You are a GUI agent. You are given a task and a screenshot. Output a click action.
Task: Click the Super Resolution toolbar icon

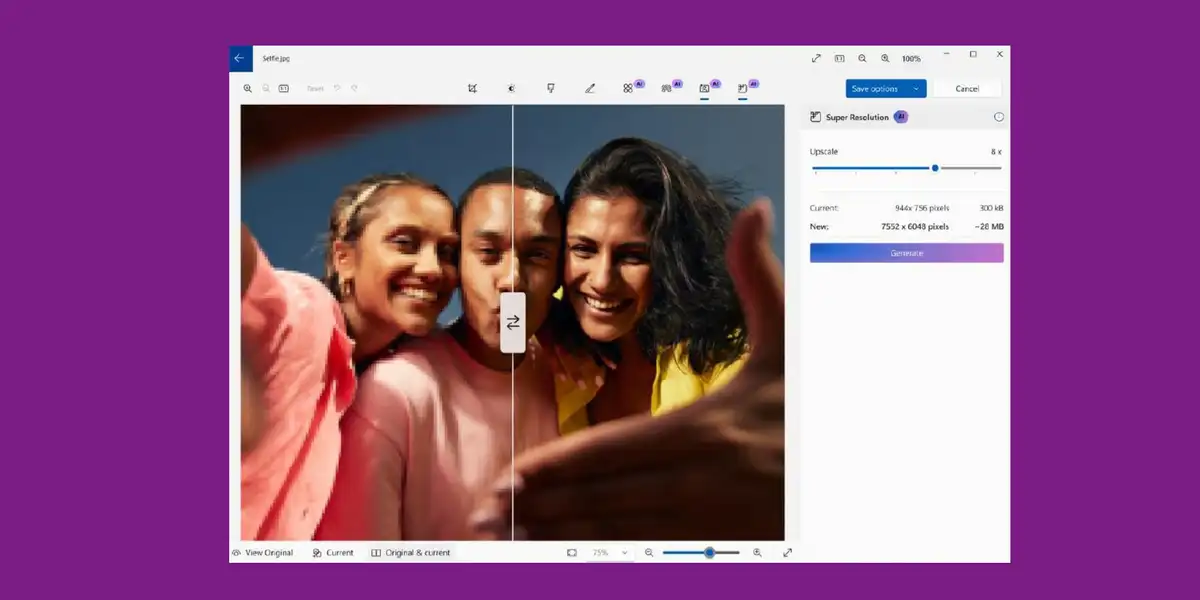point(743,88)
